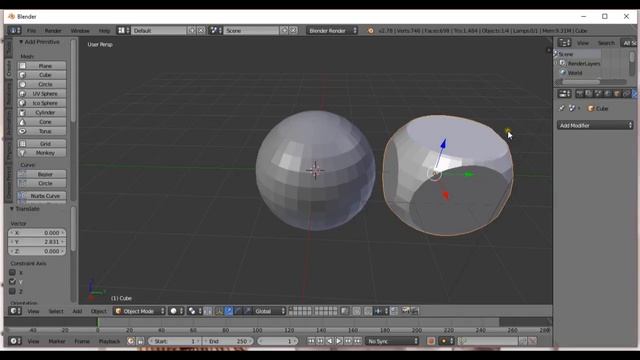Toggle automatic keyframe record button
This screenshot has width=640, height=360.
[431, 341]
